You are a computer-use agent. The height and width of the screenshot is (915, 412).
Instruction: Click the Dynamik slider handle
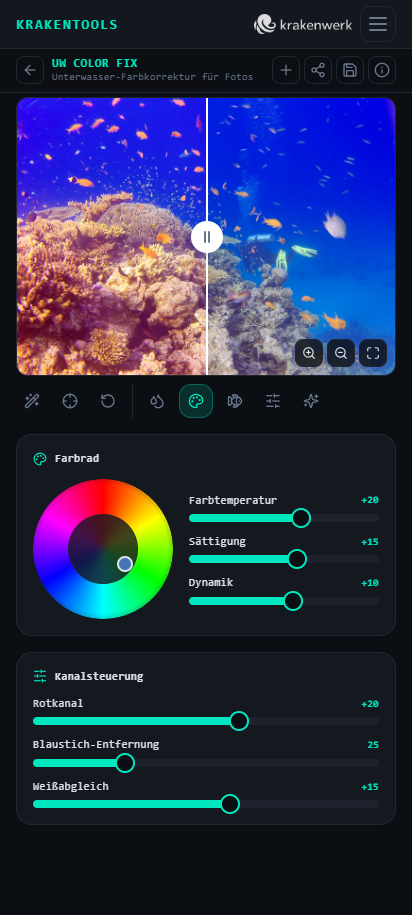tap(293, 600)
